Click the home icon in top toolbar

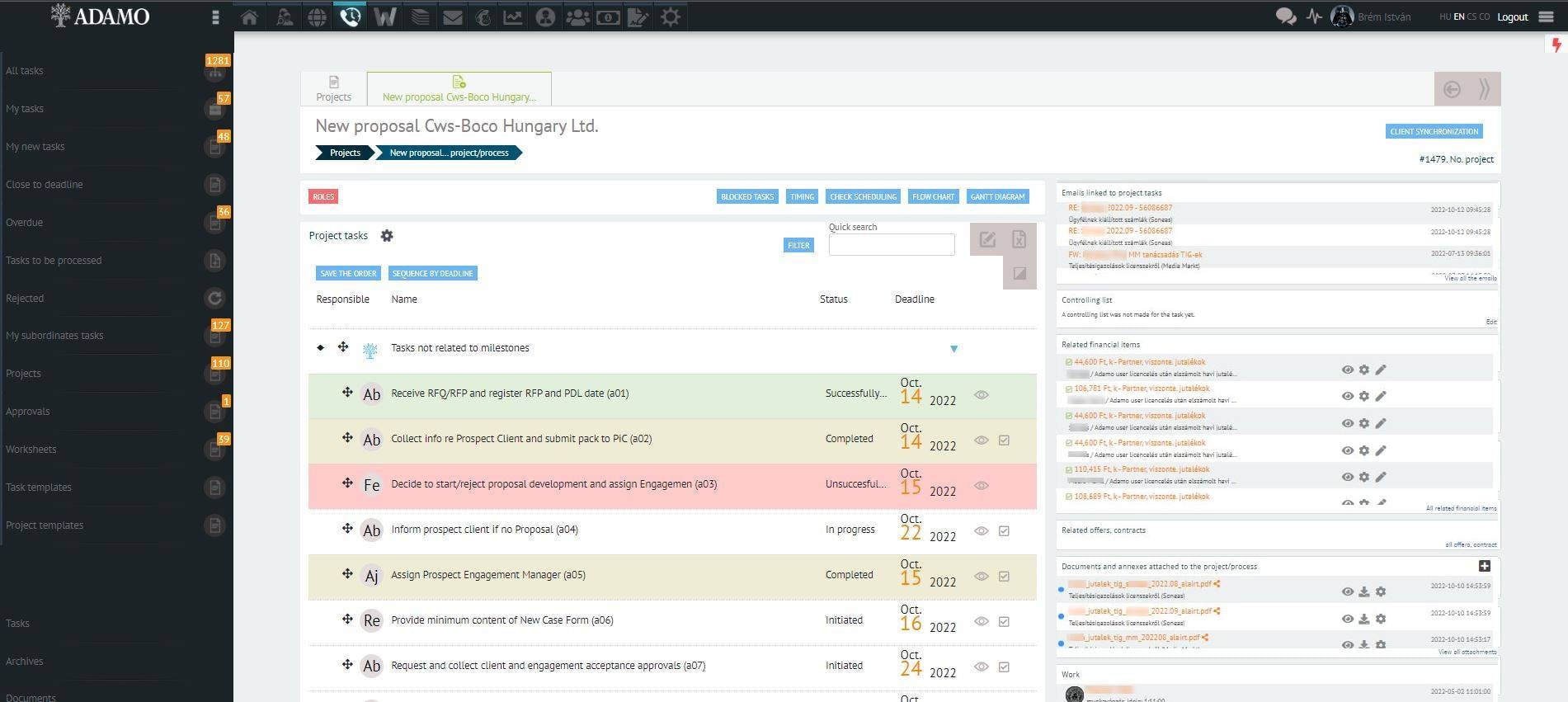pos(249,16)
